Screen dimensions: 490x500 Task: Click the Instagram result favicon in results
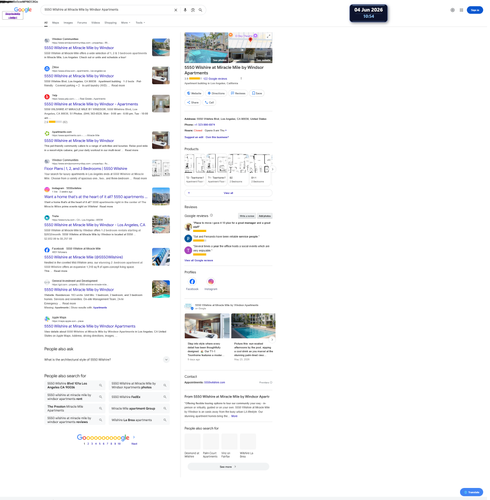[x=47, y=189]
